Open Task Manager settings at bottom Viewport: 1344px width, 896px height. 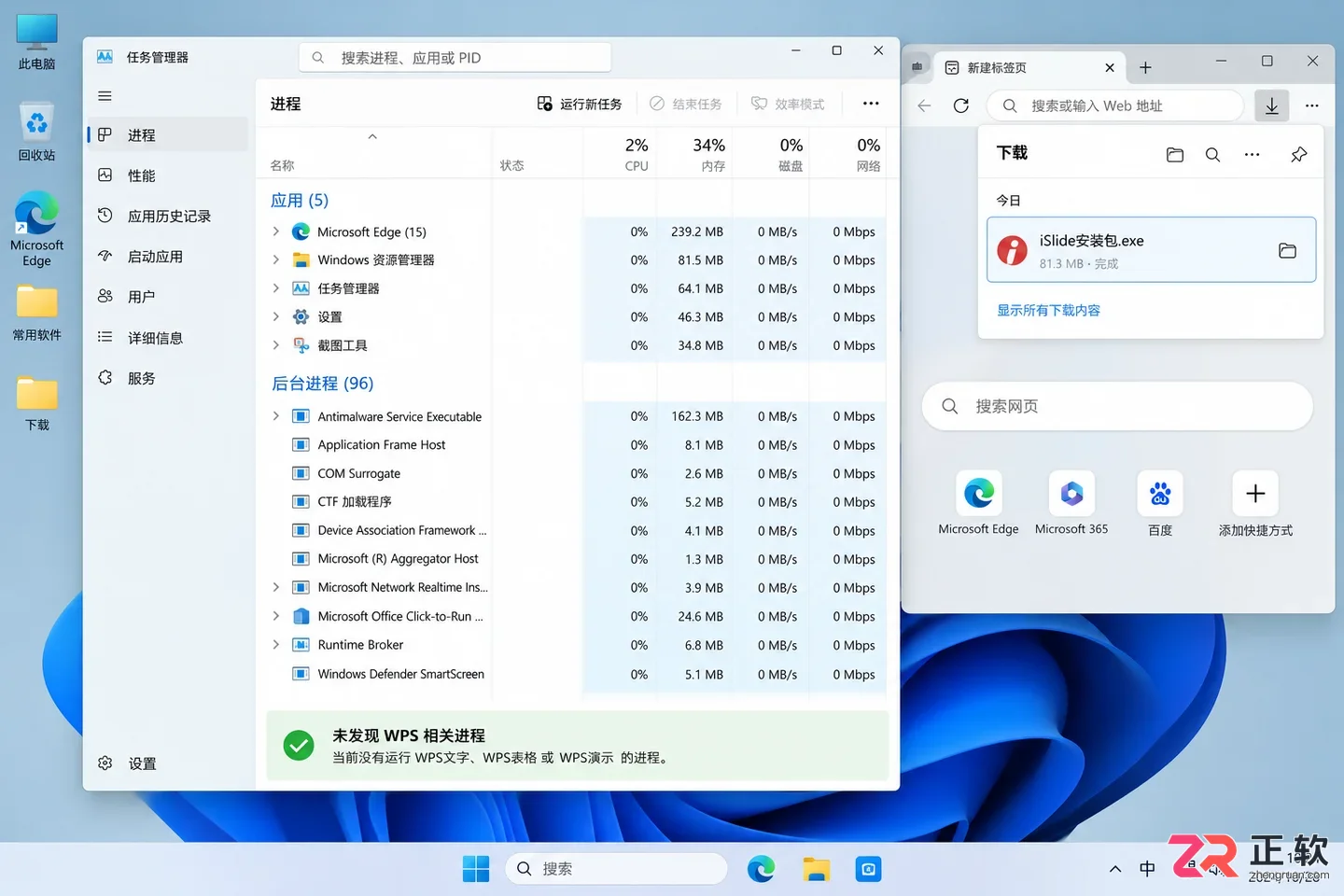[x=128, y=763]
